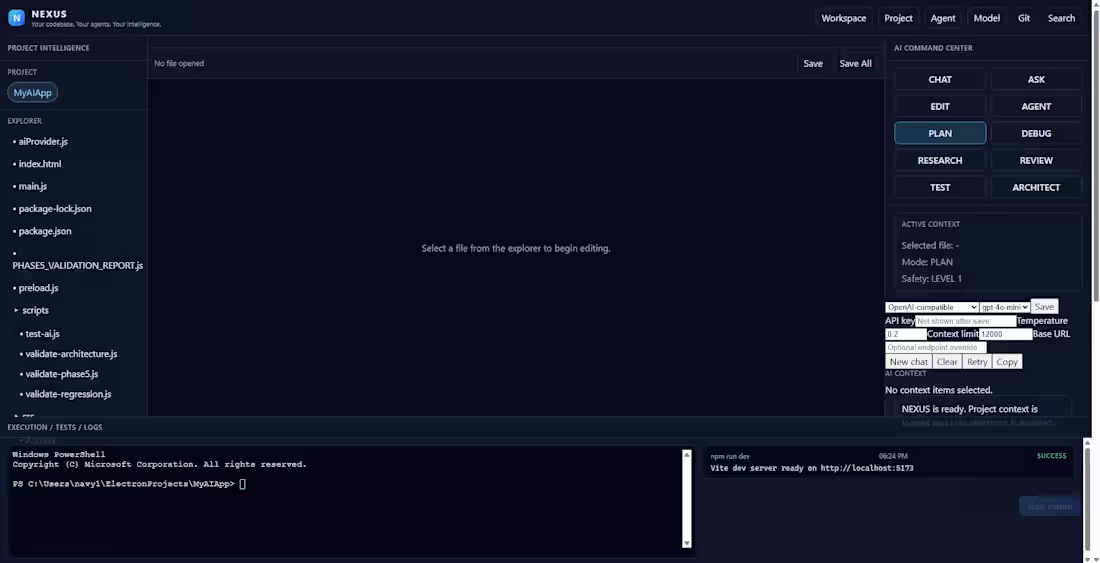Click 'Safety: LEVEL 1' text
This screenshot has height=563, width=1100.
[931, 279]
